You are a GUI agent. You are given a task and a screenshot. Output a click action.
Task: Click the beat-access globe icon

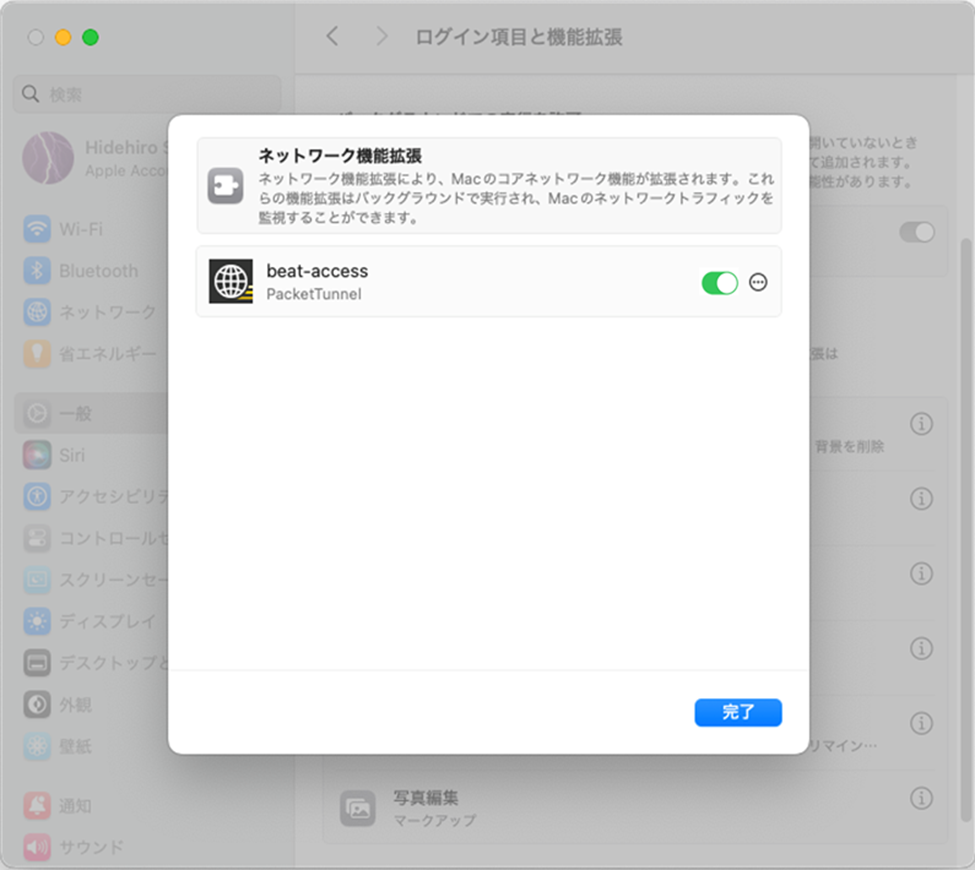[x=231, y=281]
